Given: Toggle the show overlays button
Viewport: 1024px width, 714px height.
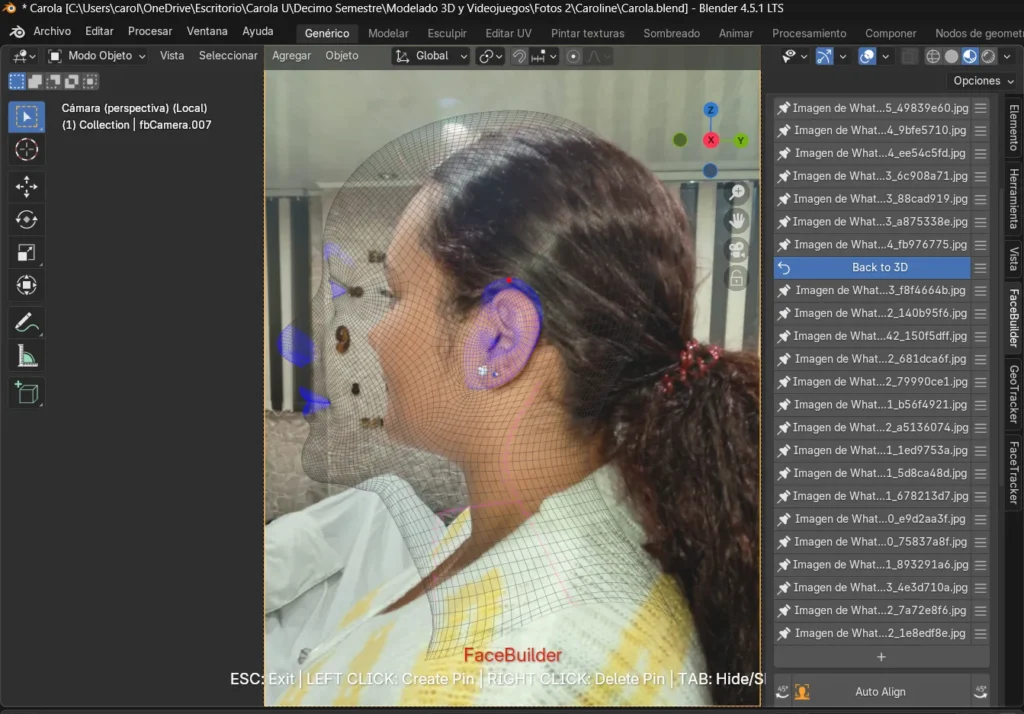Looking at the screenshot, I should 867,57.
